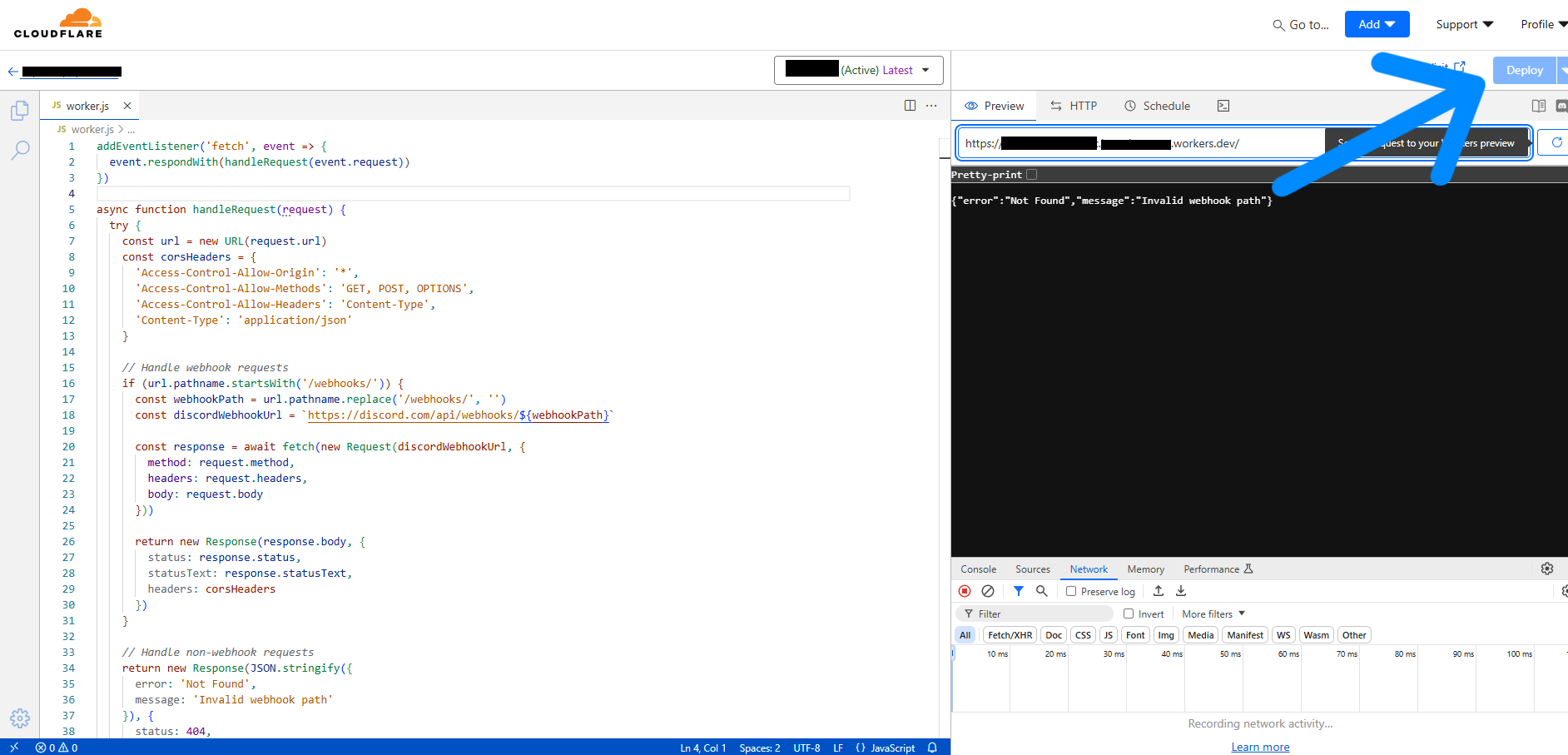
Task: Import a HAR file using the upload icon
Action: point(1158,591)
